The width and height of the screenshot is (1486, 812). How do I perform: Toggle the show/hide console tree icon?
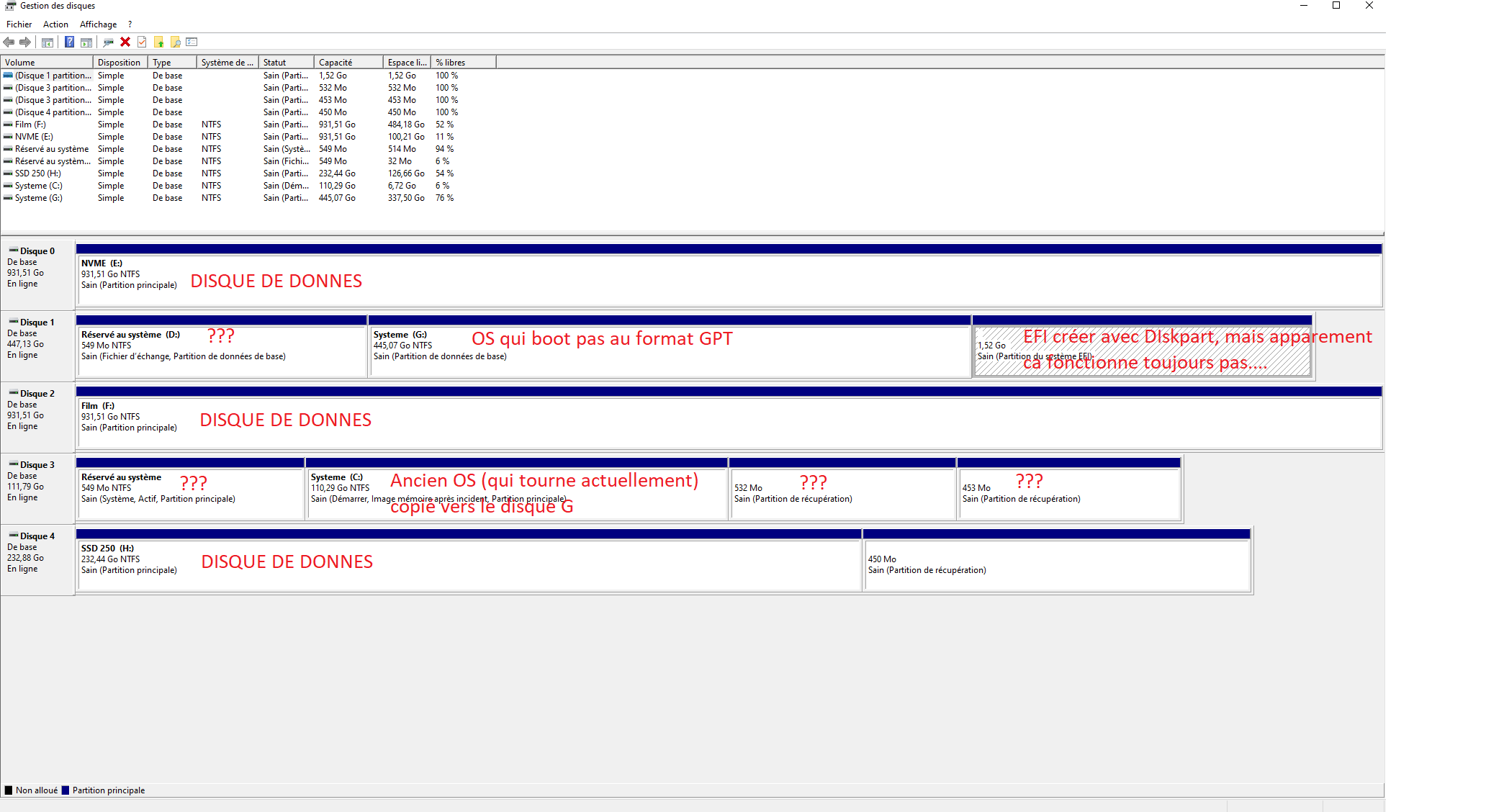tap(48, 42)
